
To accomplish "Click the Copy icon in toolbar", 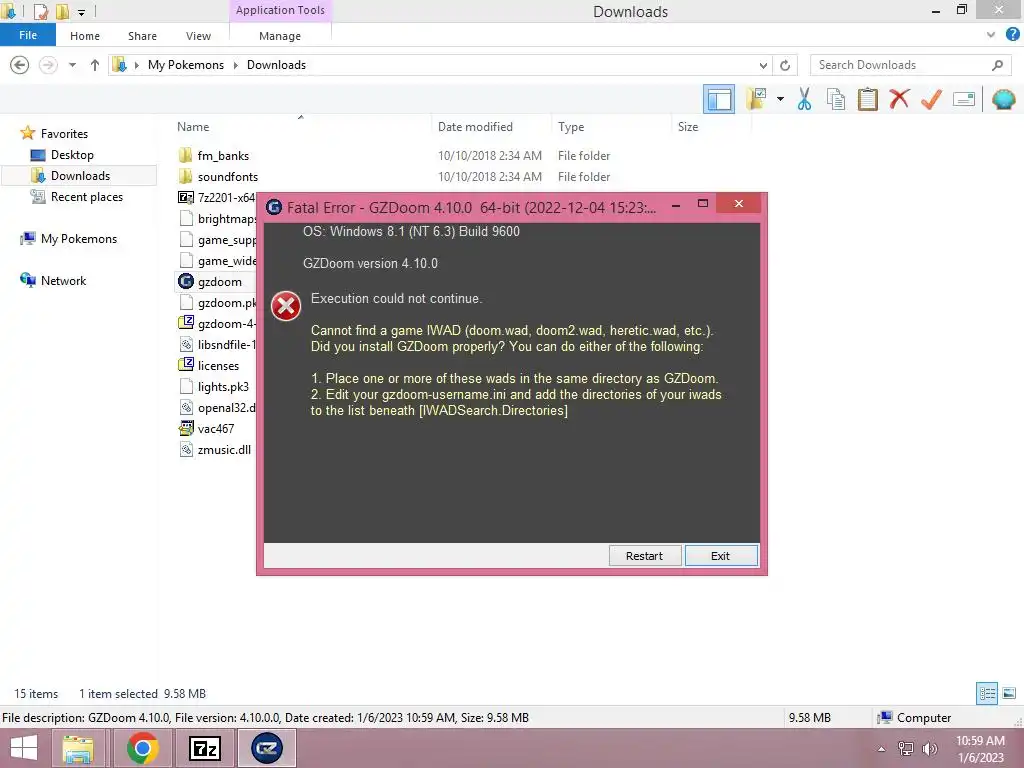I will 836,99.
